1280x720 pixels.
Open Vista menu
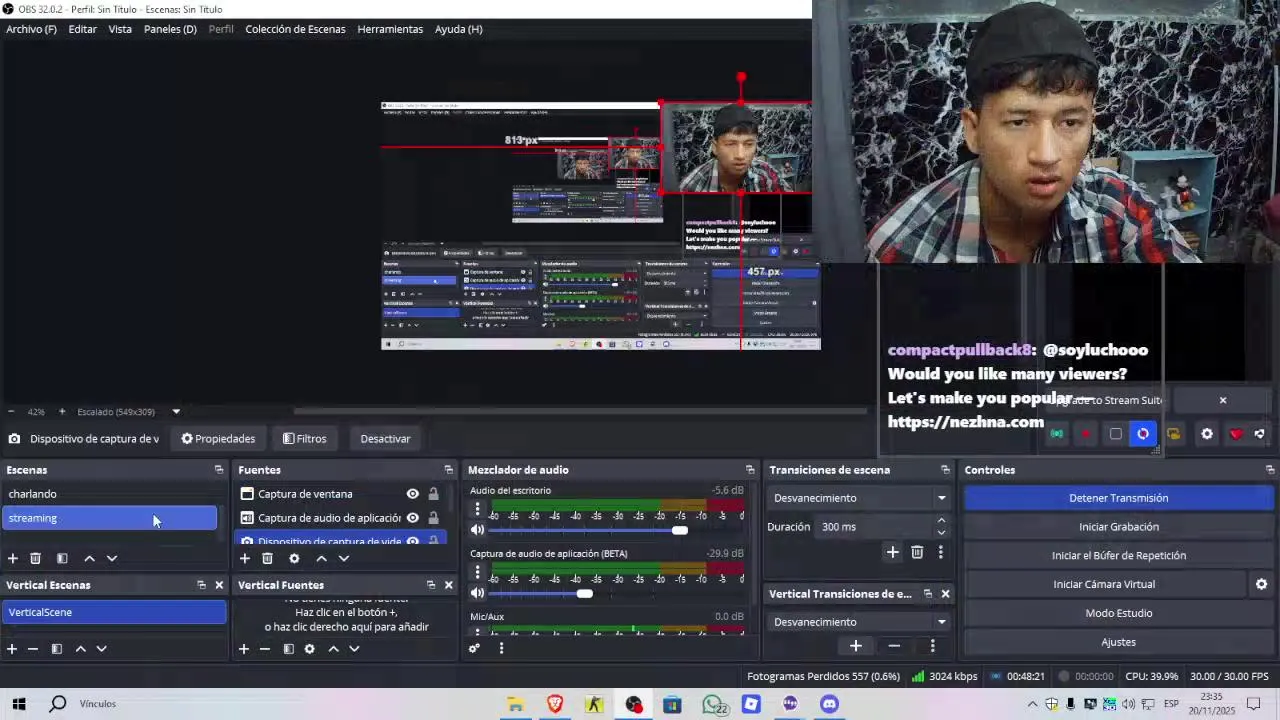point(120,29)
